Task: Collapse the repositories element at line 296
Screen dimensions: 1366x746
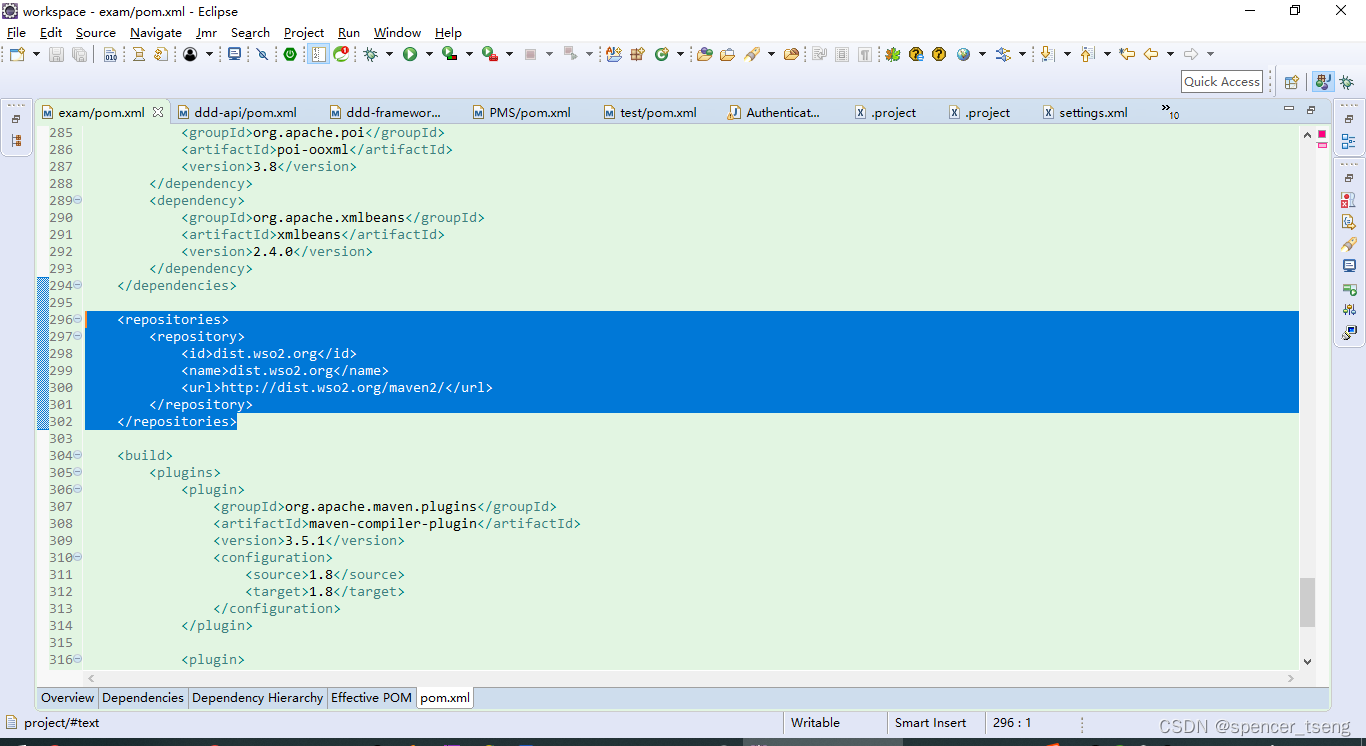Action: [77, 319]
